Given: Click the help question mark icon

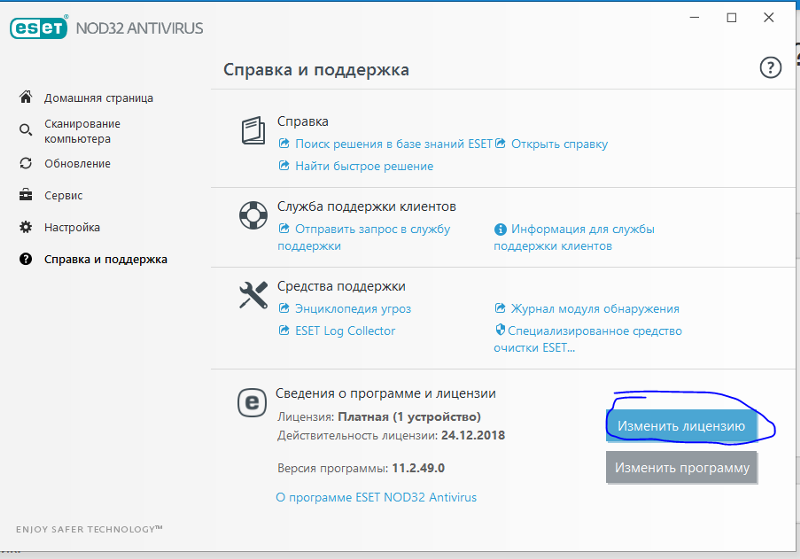Looking at the screenshot, I should tap(769, 68).
